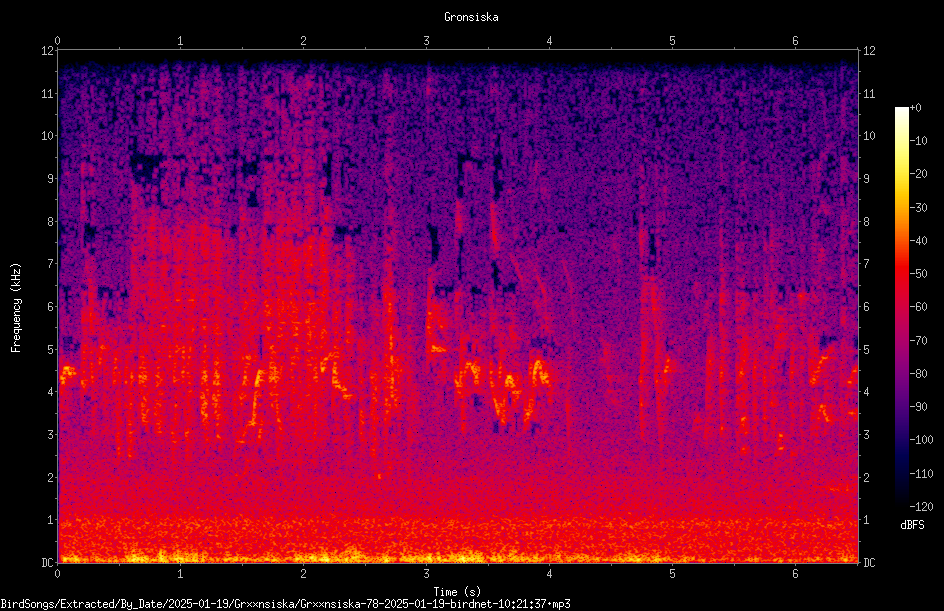The image size is (944, 611).
Task: Click the Time (s) axis label
Action: [x=457, y=592]
